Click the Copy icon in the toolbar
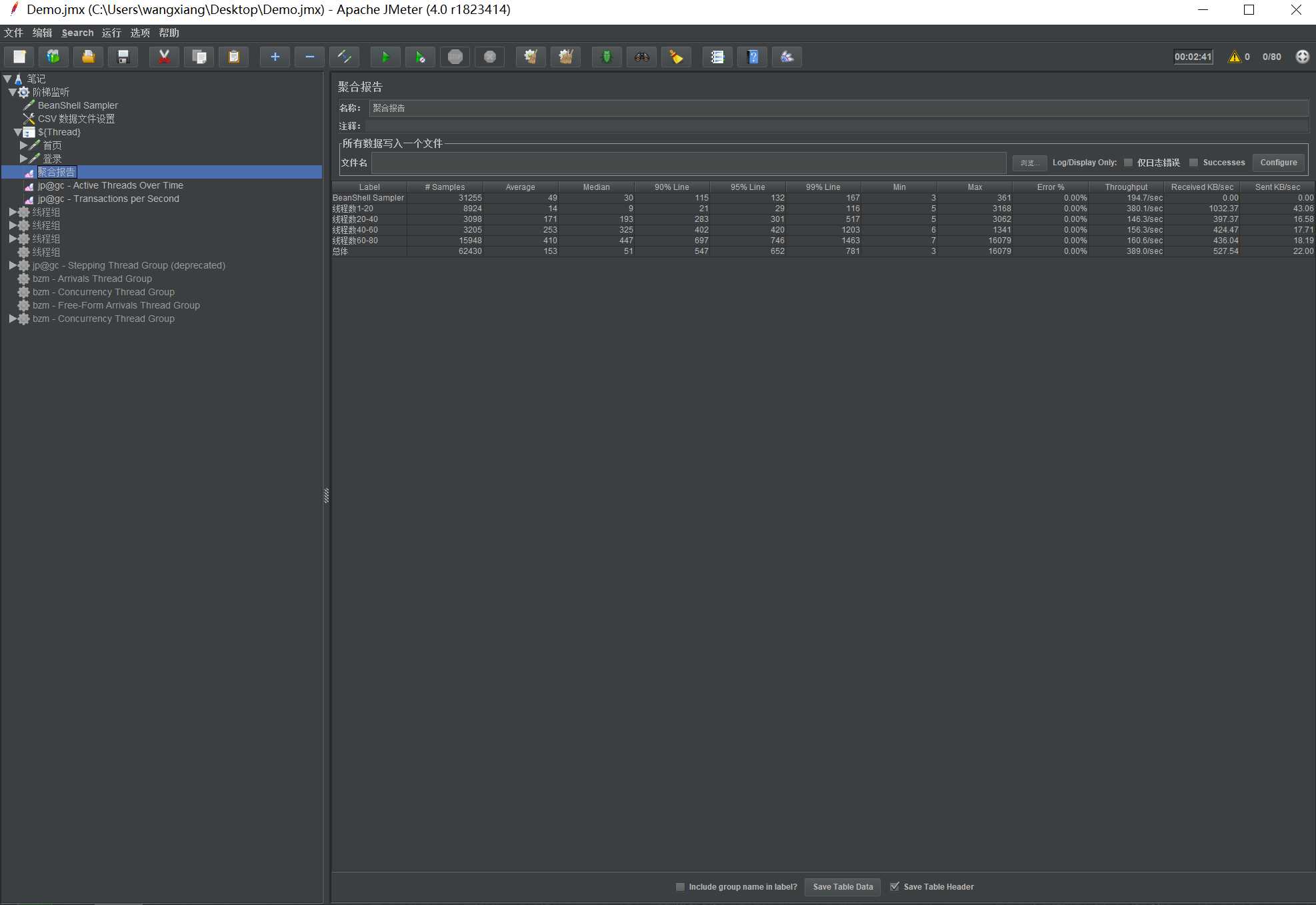This screenshot has width=1316, height=905. coord(199,57)
